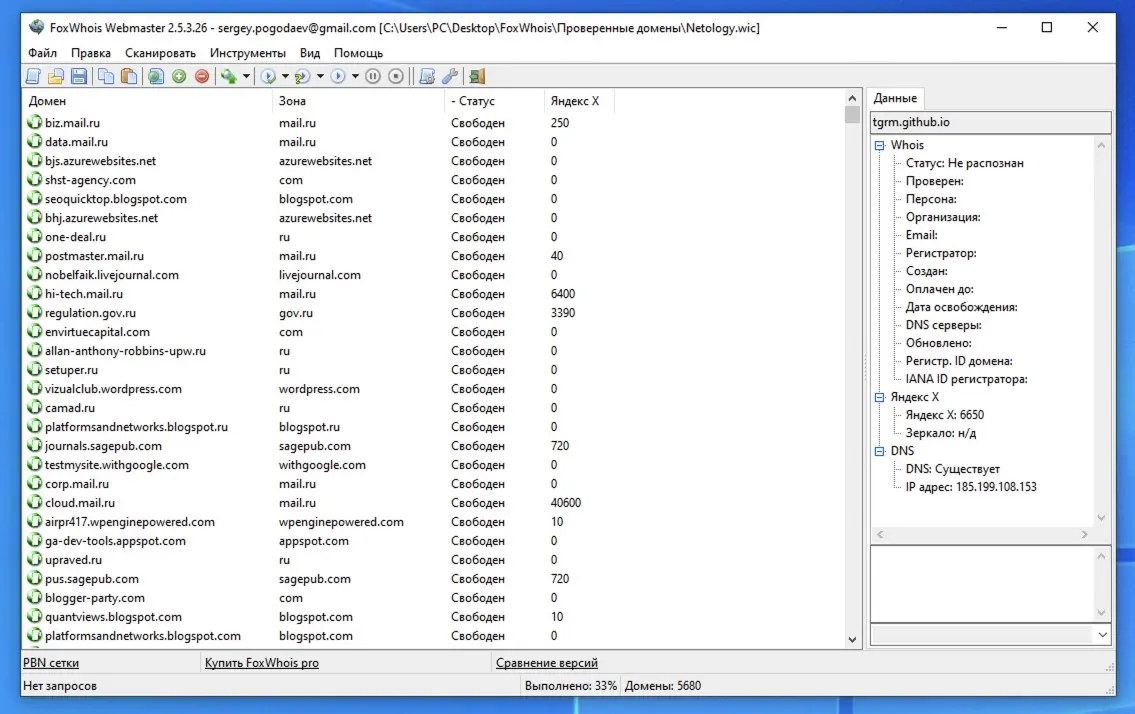Switch to the Данные tab
This screenshot has height=714, width=1135.
click(895, 98)
